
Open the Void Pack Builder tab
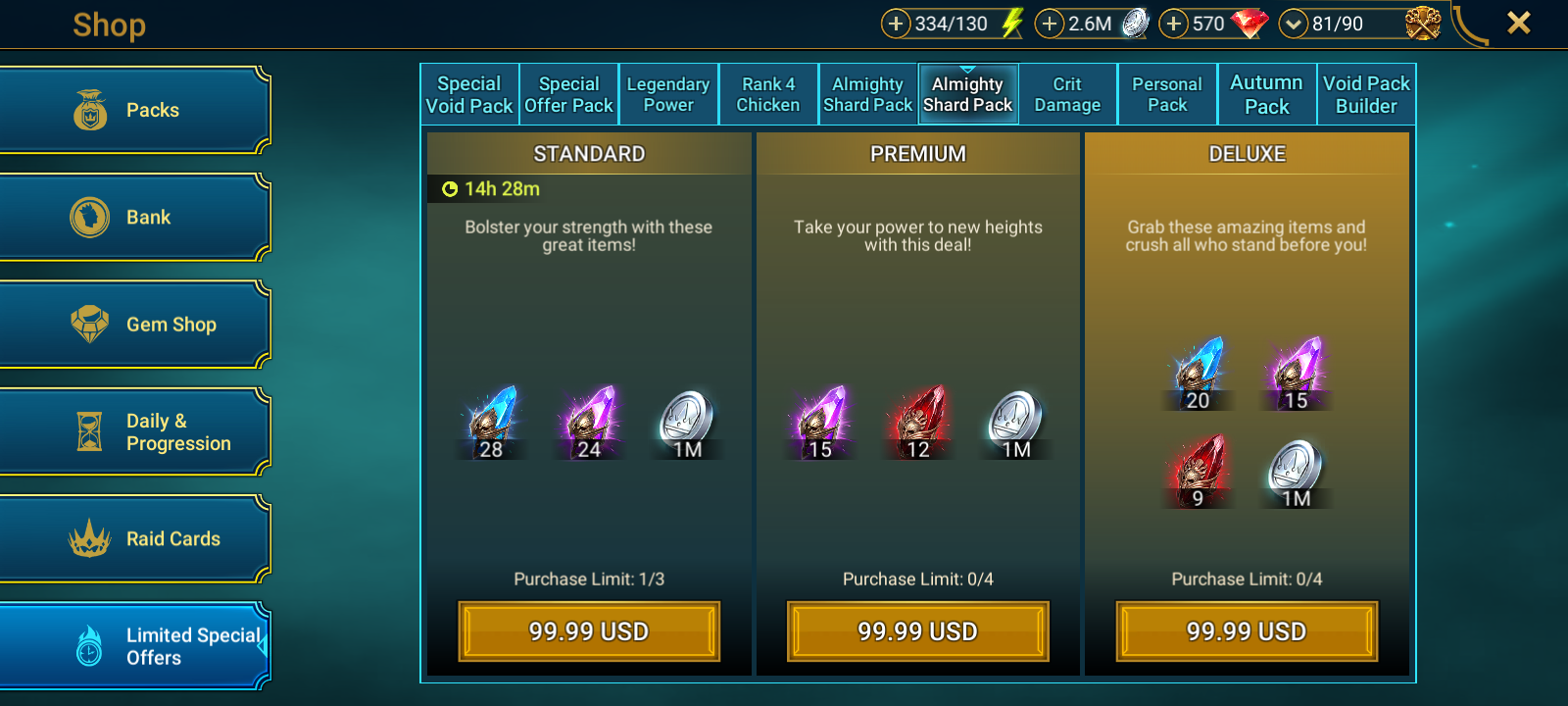1366,94
